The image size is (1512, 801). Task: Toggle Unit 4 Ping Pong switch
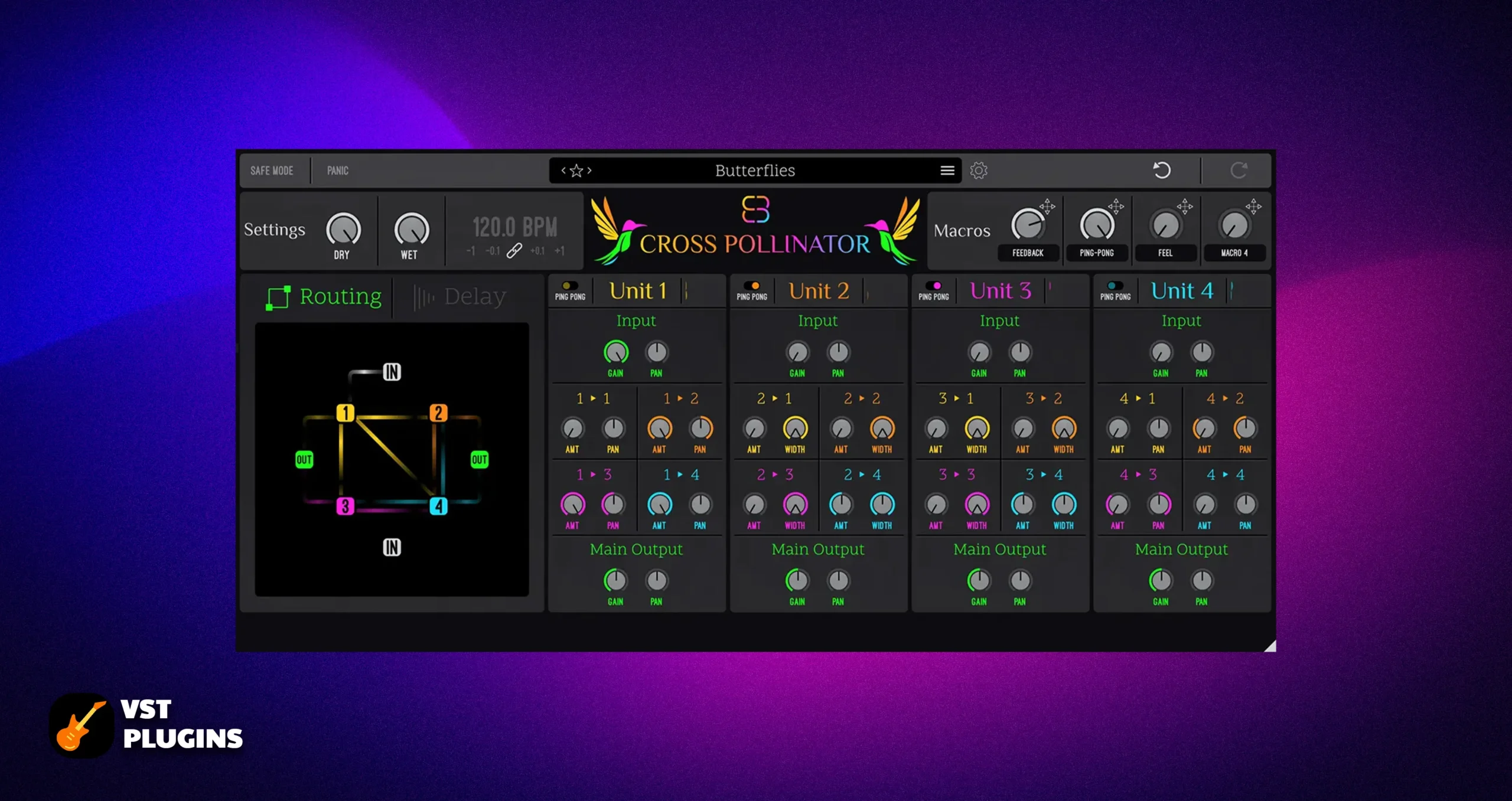point(1115,286)
